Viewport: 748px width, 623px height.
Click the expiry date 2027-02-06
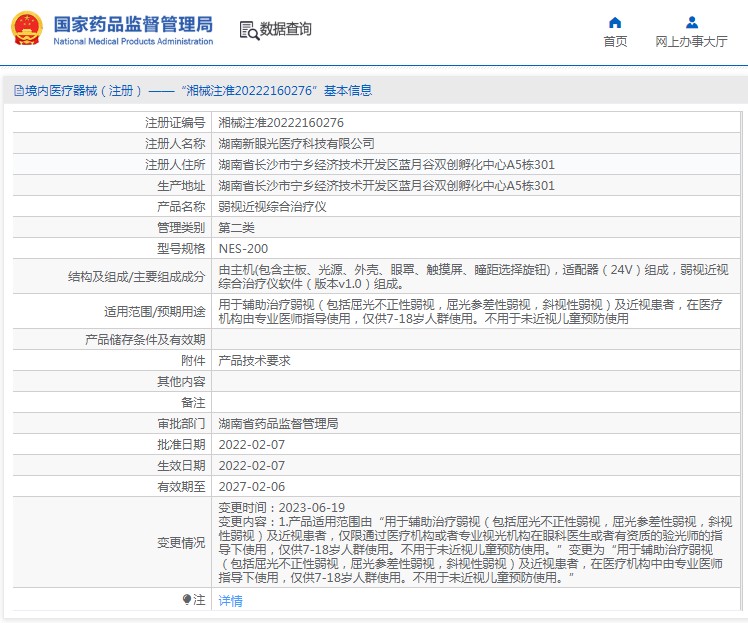(251, 487)
